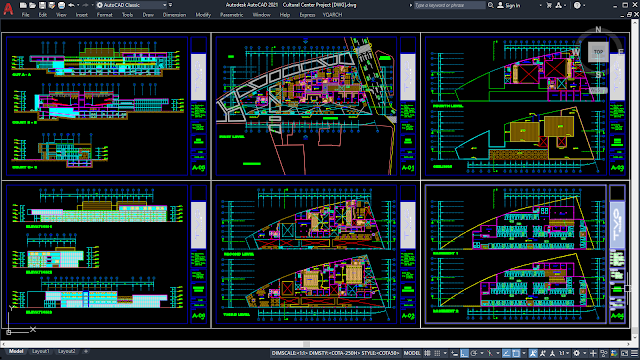Switch to the Layout2 tab
The width and height of the screenshot is (640, 360).
tap(66, 351)
